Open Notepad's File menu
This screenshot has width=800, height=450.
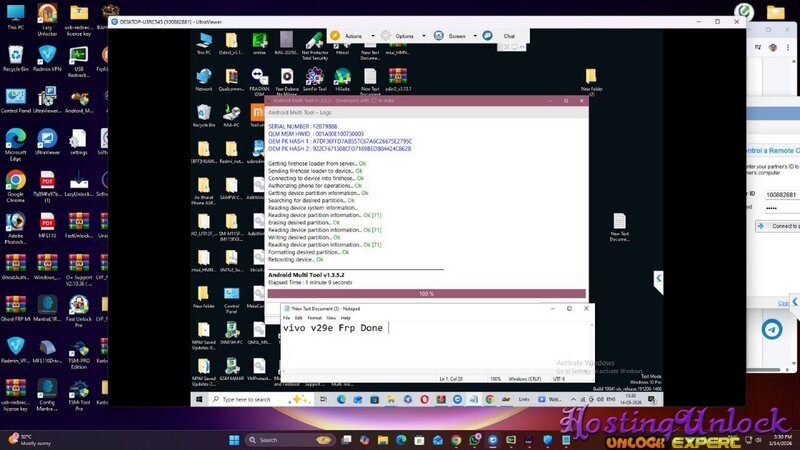287,318
